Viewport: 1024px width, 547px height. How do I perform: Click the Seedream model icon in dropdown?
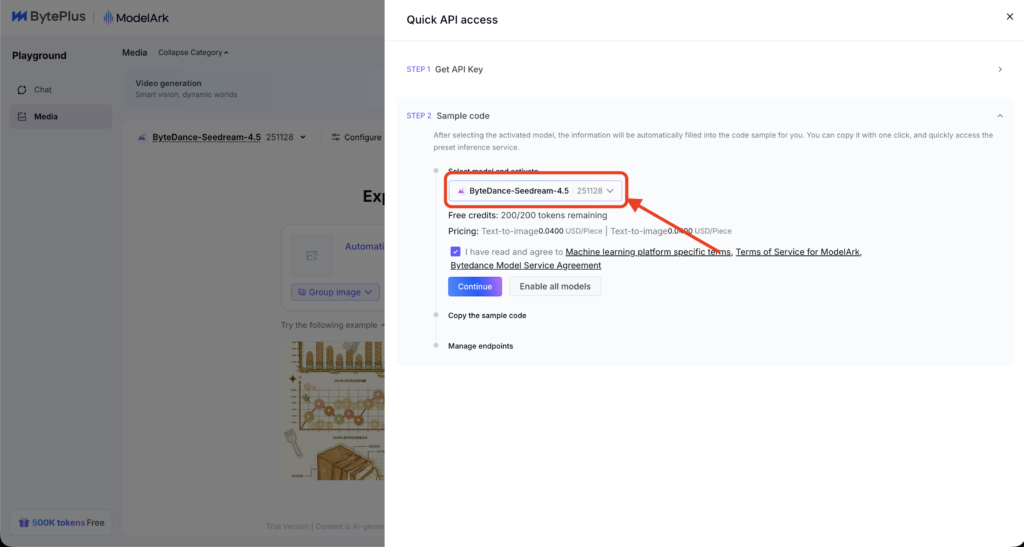(x=461, y=191)
